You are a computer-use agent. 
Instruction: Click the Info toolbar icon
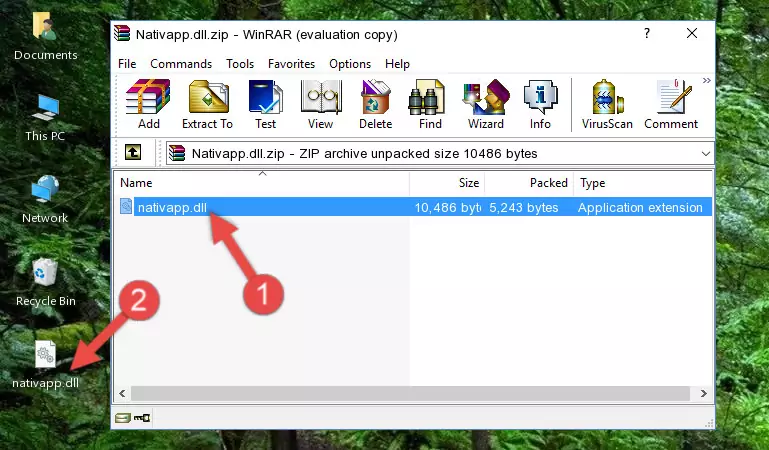point(540,104)
